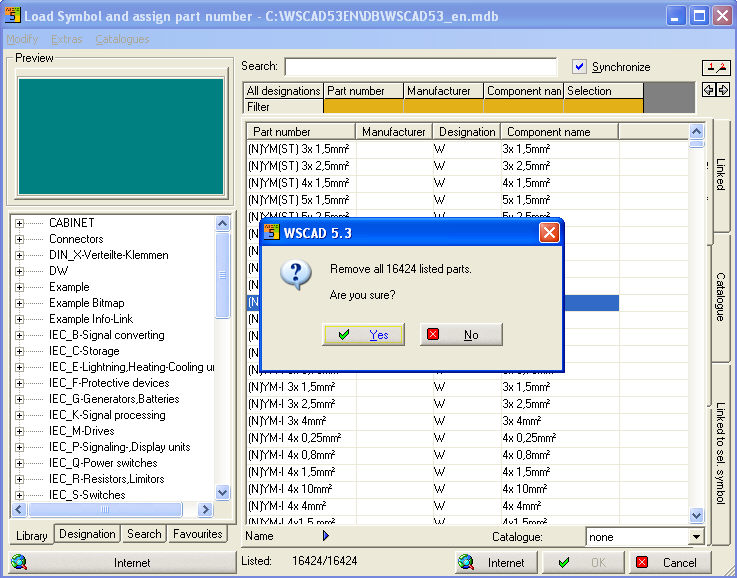Expand the IEC_M-Drives node
The image size is (737, 578).
[19, 431]
